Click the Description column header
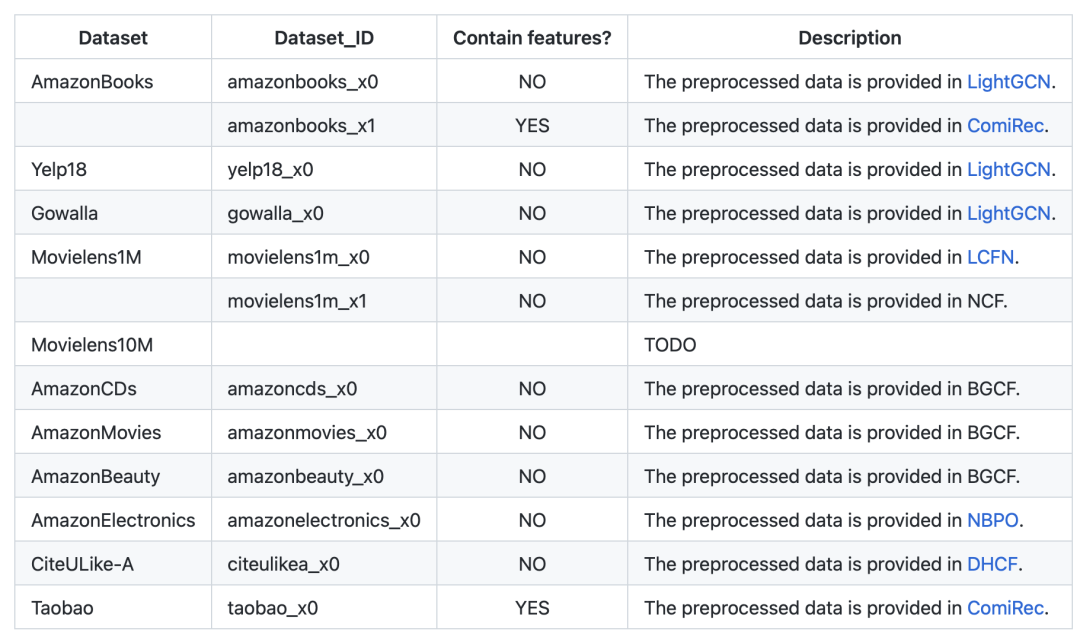The image size is (1080, 640). coord(849,38)
